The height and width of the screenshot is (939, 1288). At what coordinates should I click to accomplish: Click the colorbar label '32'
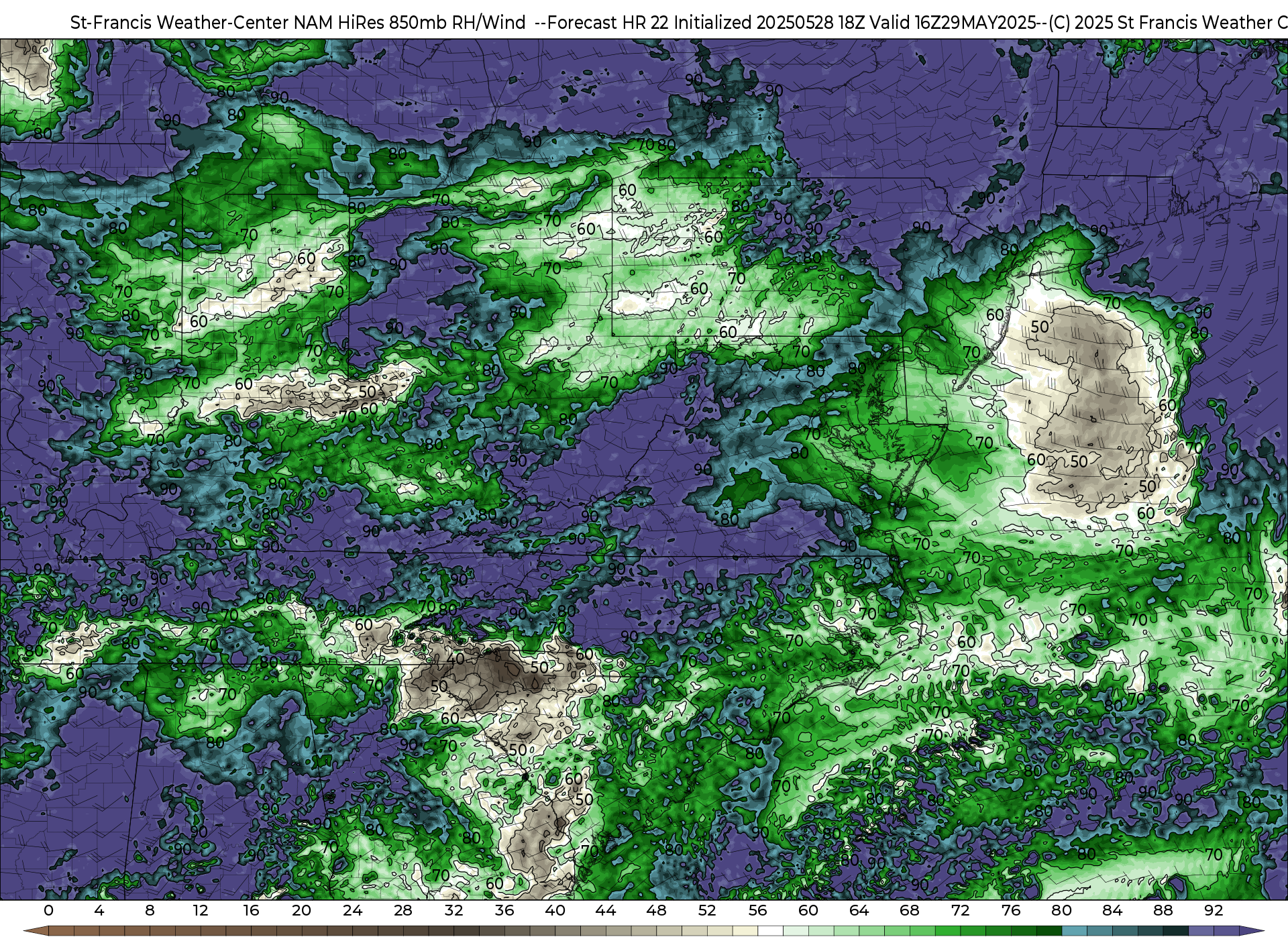[x=453, y=910]
